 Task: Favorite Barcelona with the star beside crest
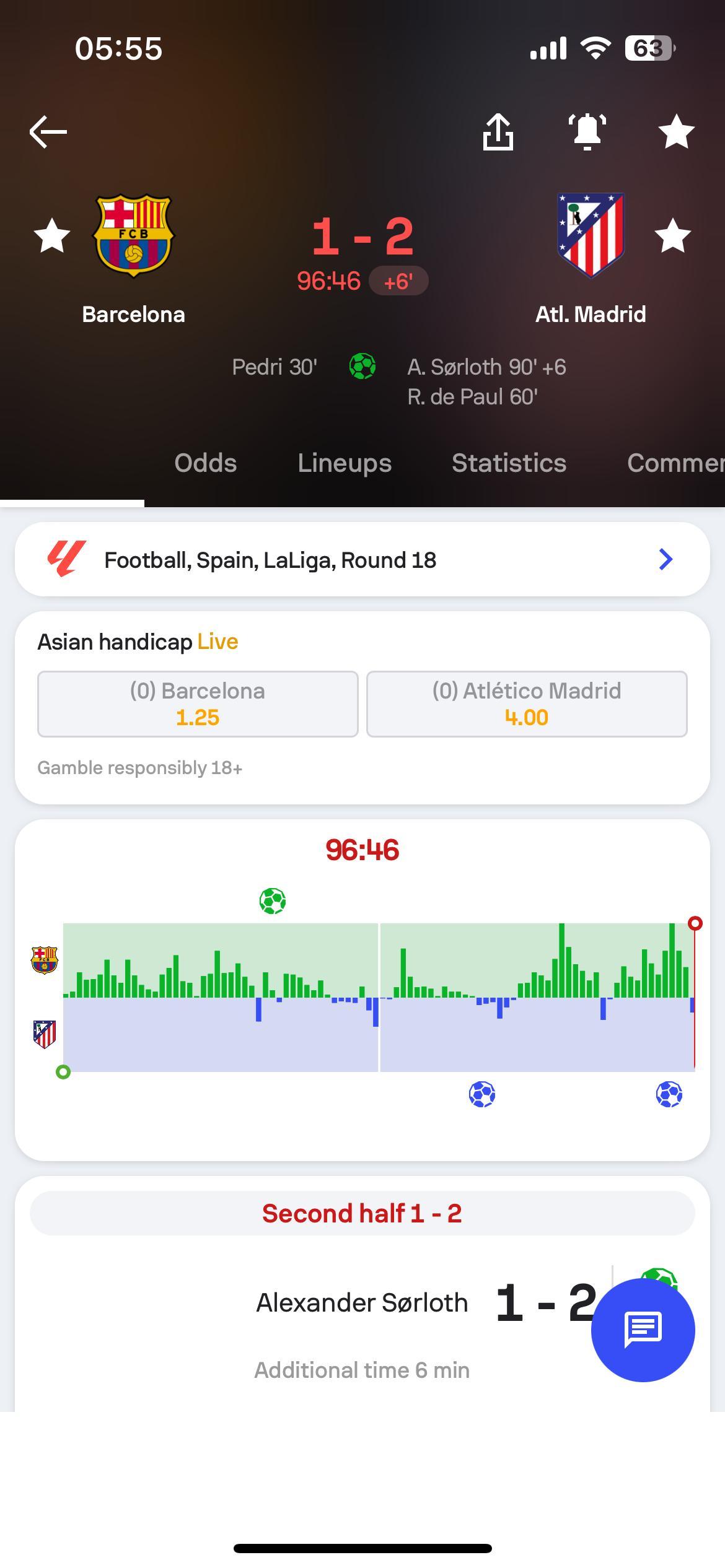52,235
